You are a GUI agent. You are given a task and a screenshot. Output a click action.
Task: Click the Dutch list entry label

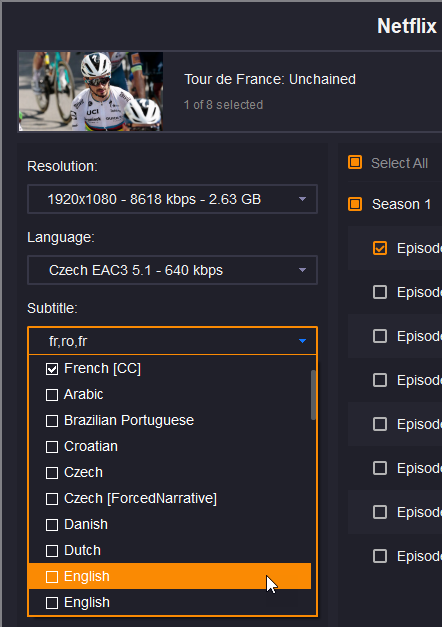click(82, 550)
